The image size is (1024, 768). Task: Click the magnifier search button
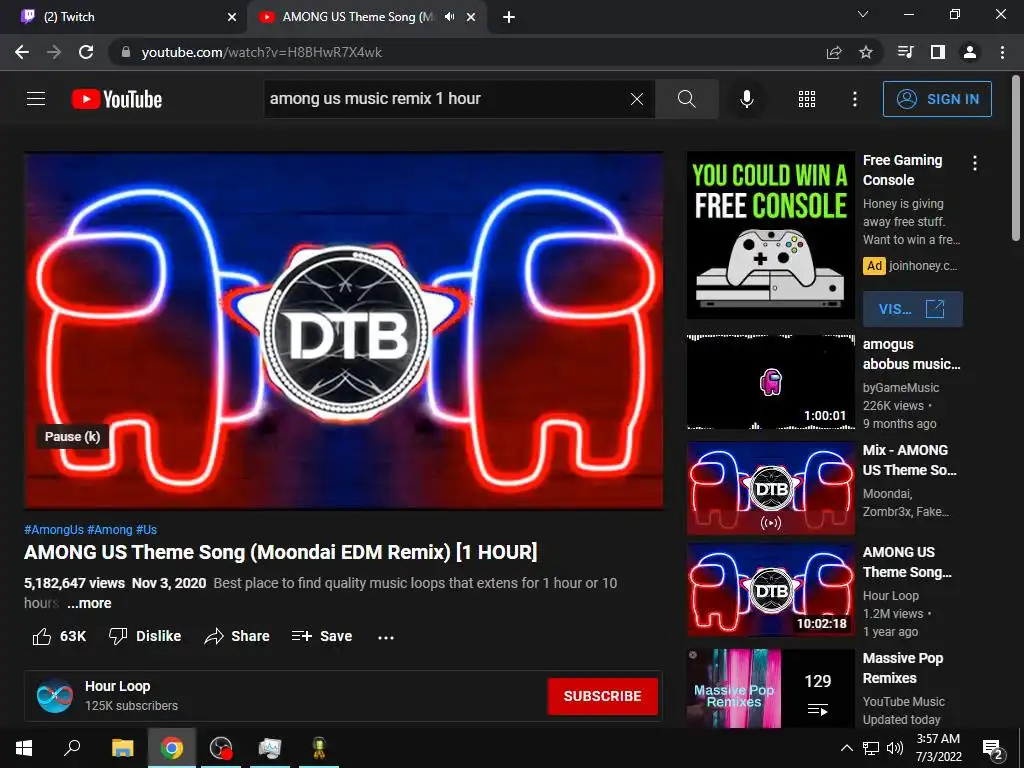tap(686, 99)
